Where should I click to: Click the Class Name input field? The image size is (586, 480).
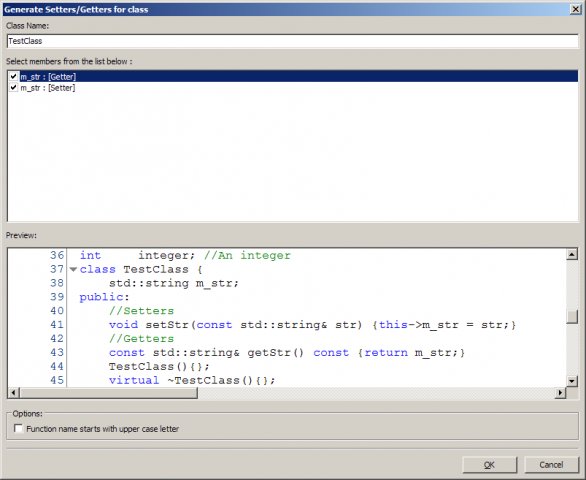tap(293, 41)
